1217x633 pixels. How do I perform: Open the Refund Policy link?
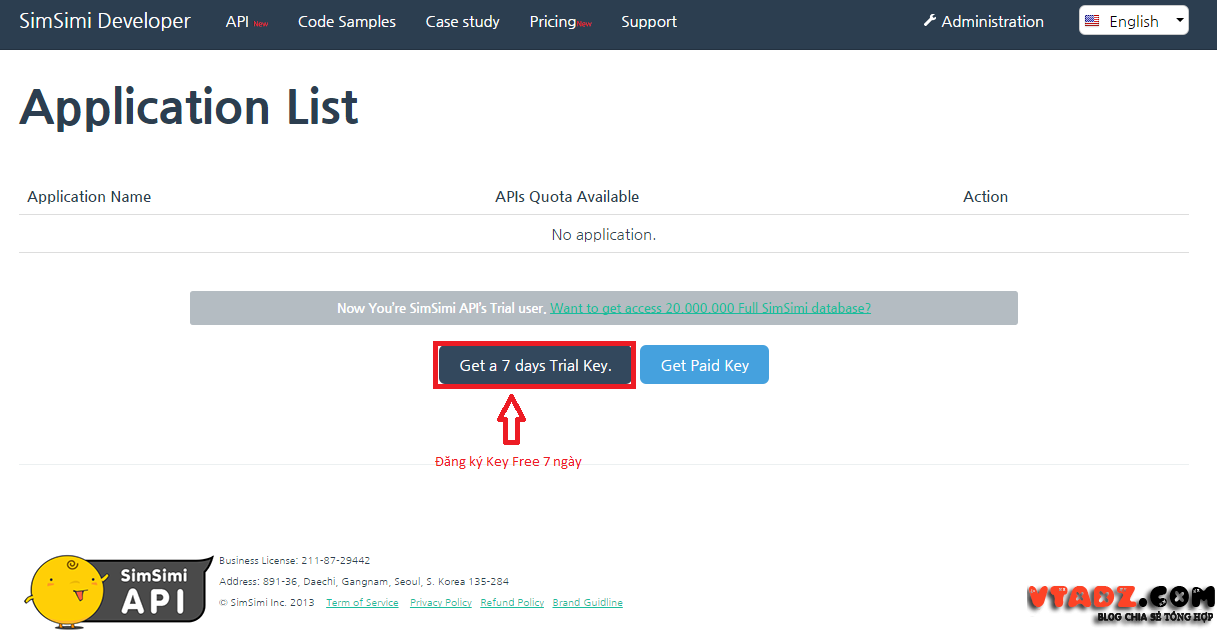512,603
